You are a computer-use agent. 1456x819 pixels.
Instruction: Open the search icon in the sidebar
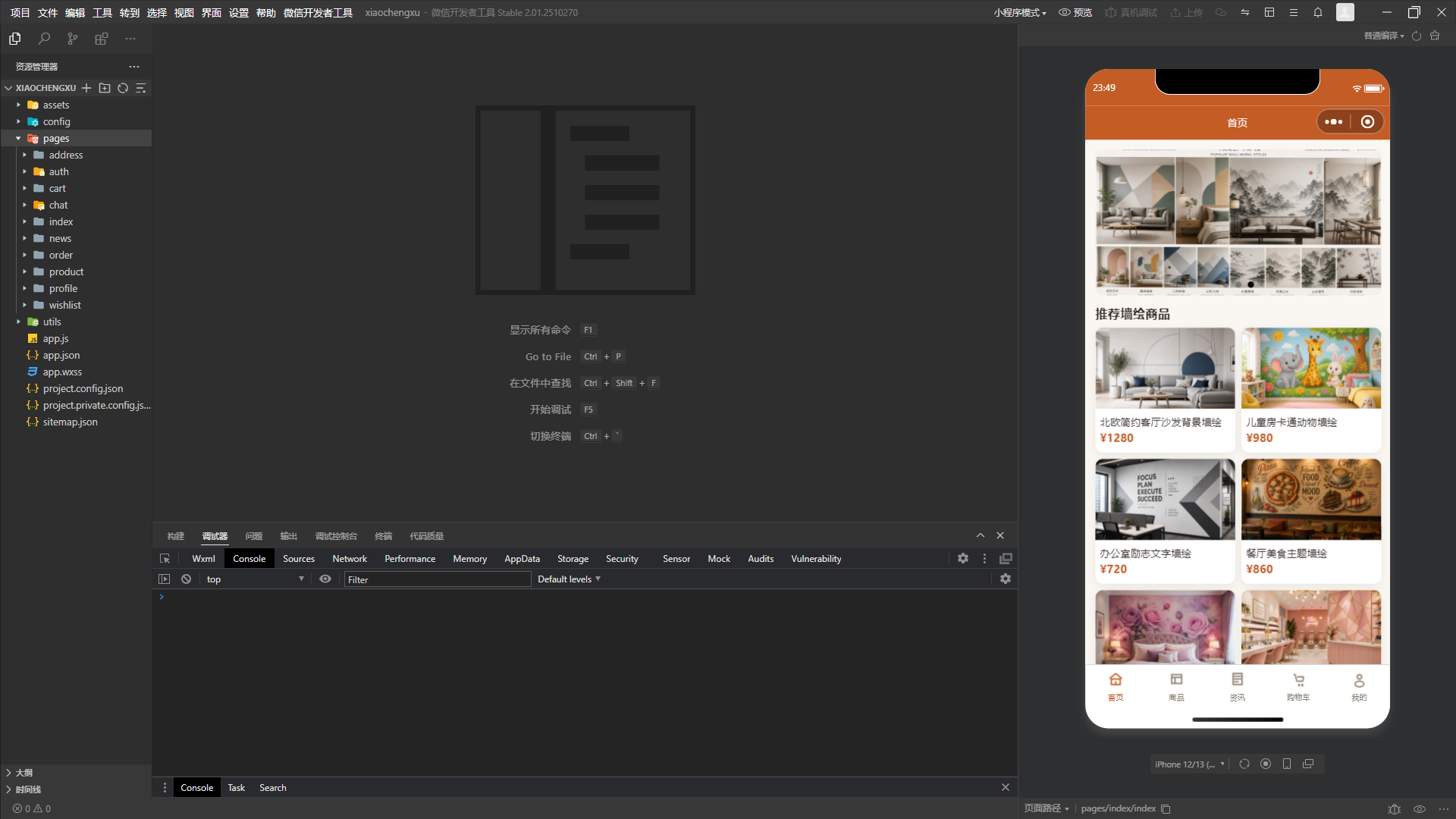tap(44, 39)
